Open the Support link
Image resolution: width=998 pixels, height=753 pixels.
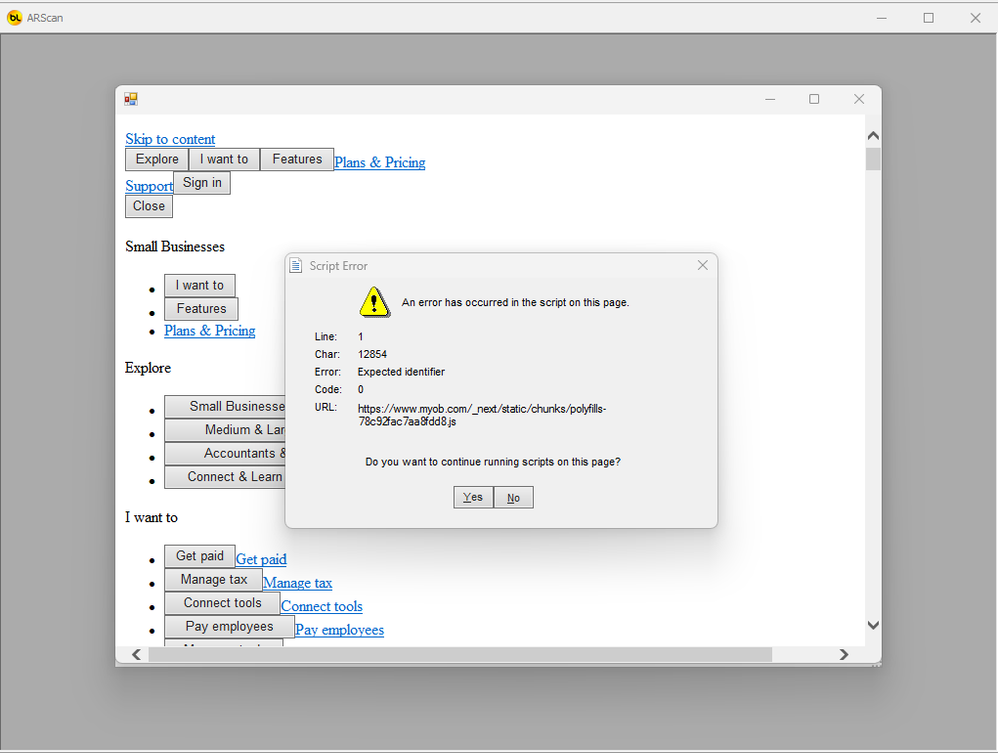149,186
